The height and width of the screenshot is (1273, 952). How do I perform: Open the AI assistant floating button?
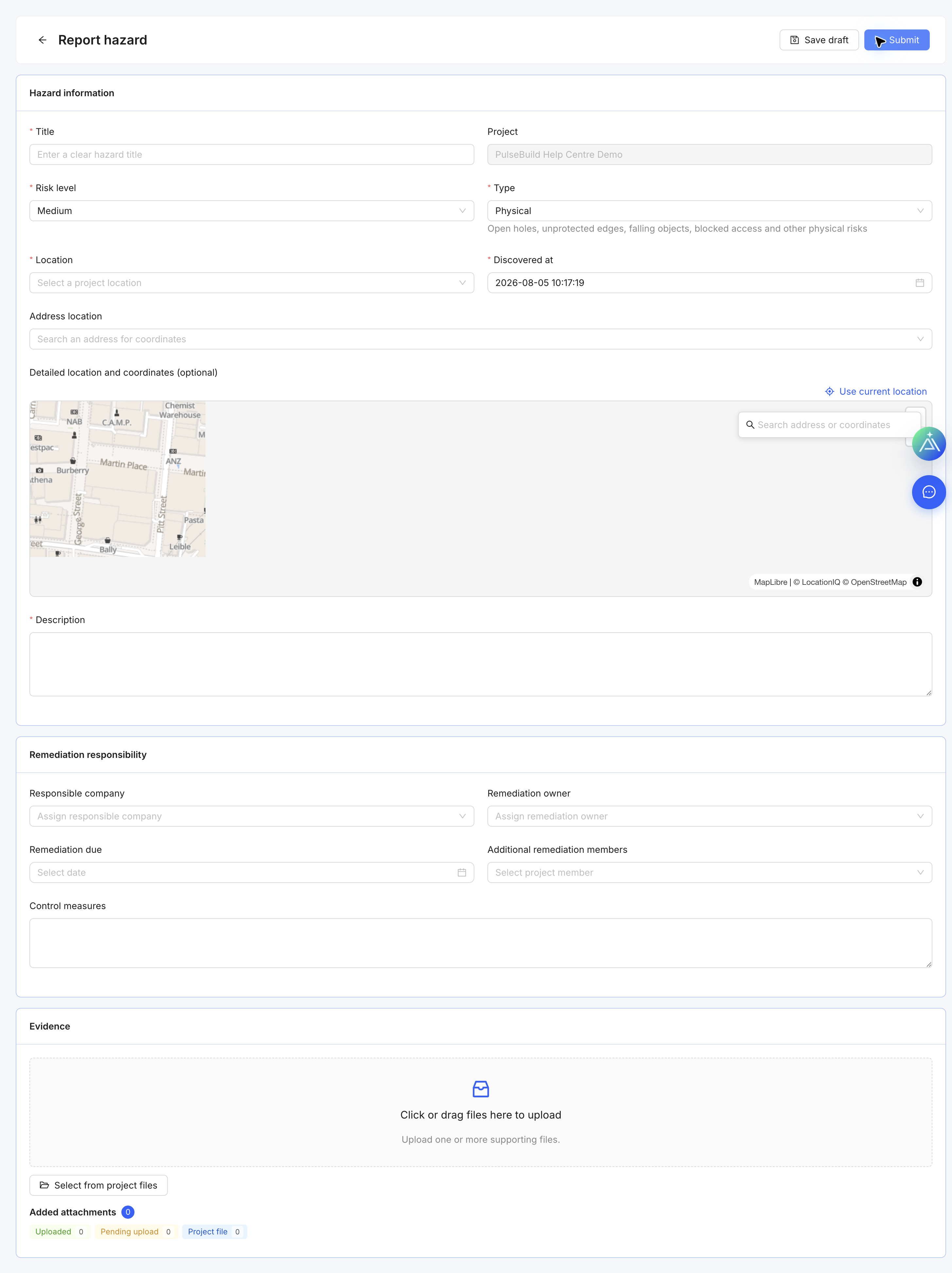[928, 444]
